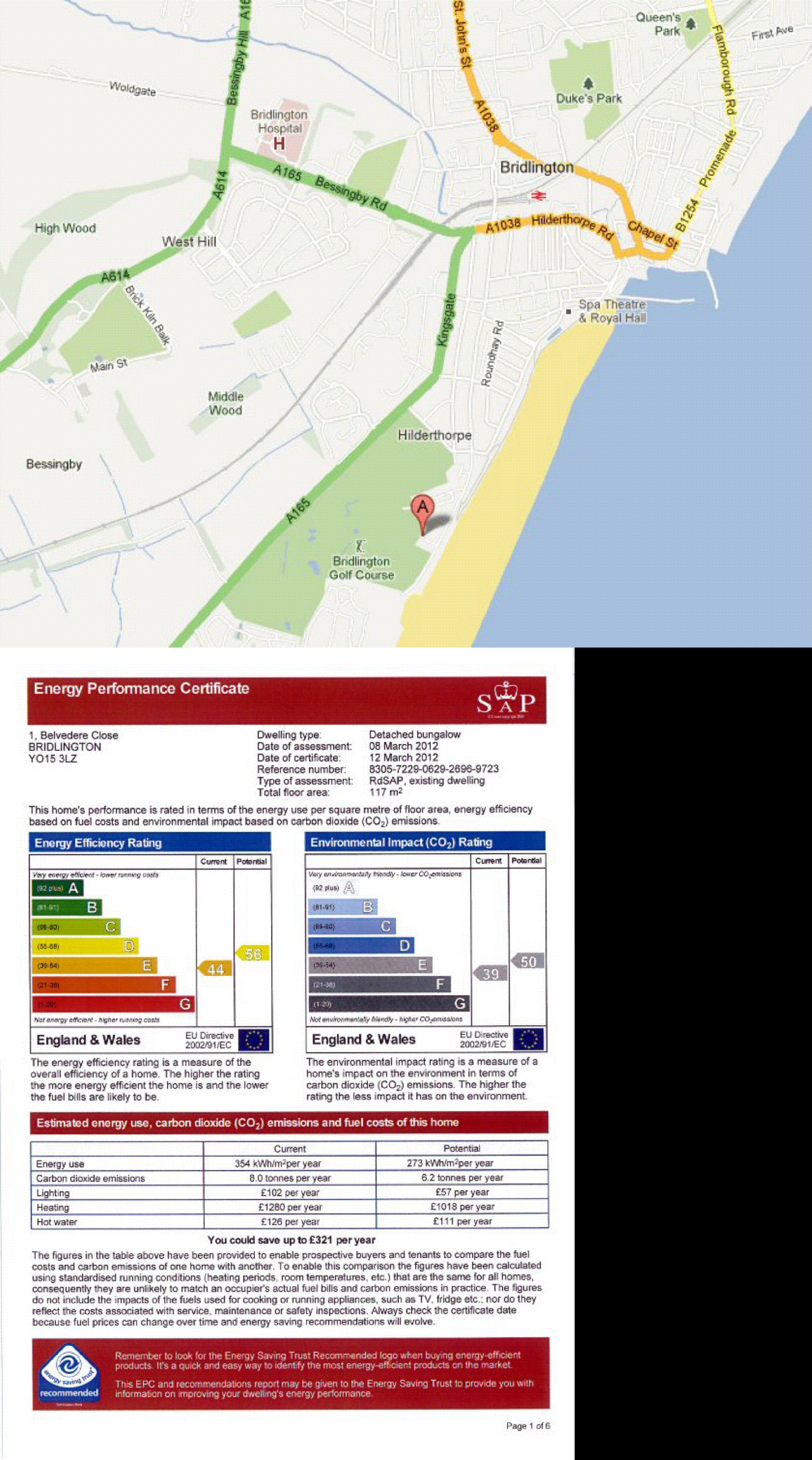Click the potential energy rating 56 arrow
Screen dimensions: 812x1460
click(252, 954)
